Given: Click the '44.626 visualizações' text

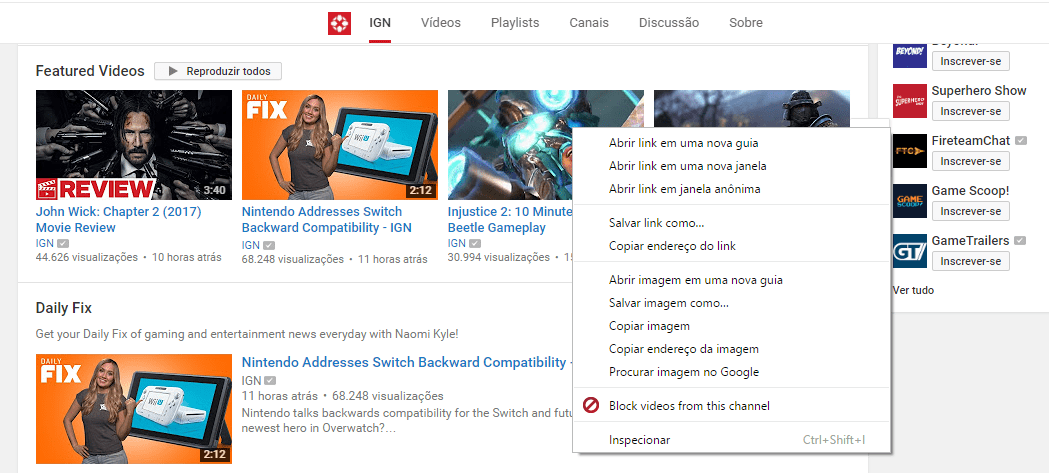Looking at the screenshot, I should coord(86,257).
